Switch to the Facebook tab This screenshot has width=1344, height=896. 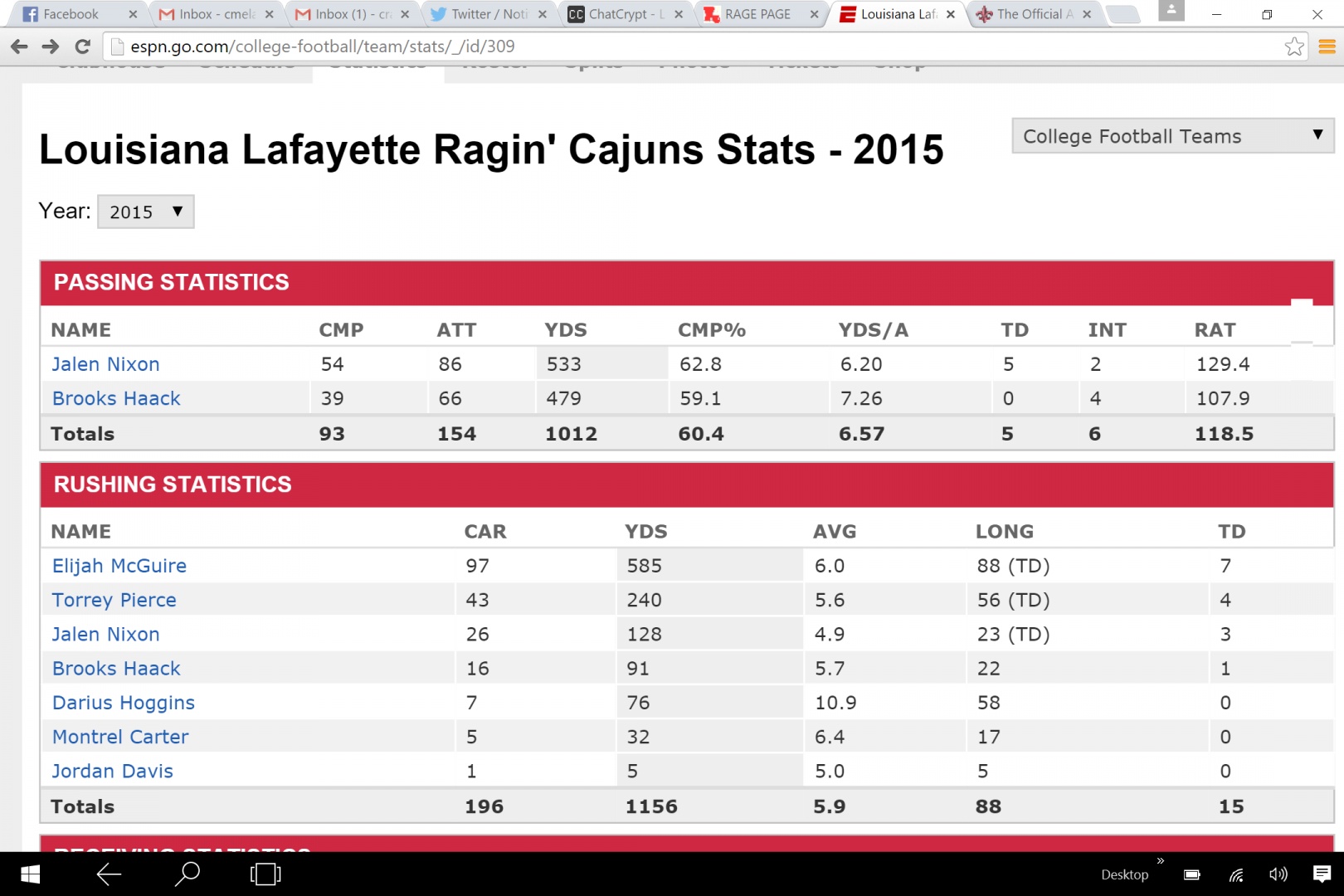click(x=71, y=14)
